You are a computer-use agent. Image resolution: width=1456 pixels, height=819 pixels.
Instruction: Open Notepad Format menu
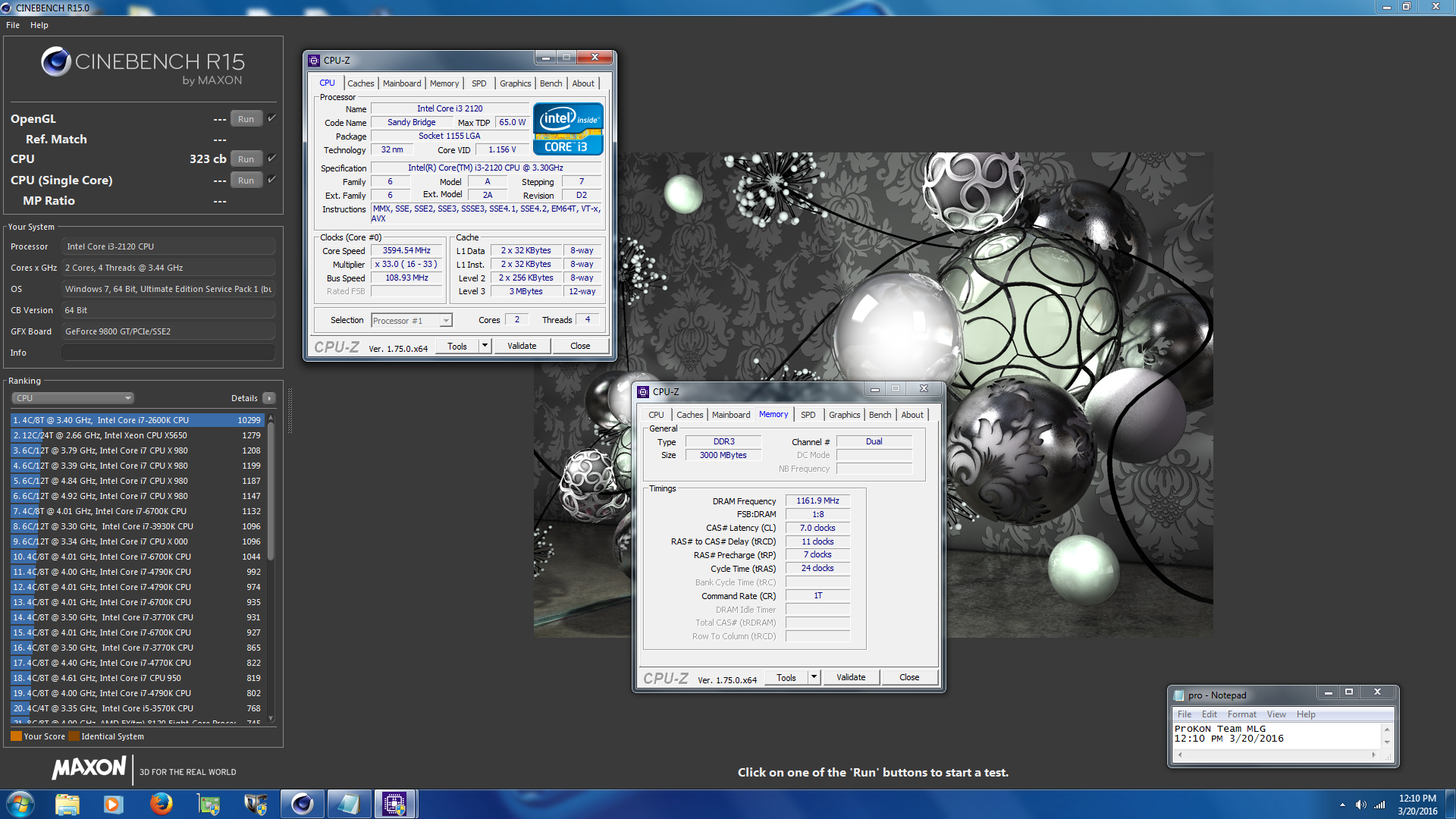(1242, 714)
